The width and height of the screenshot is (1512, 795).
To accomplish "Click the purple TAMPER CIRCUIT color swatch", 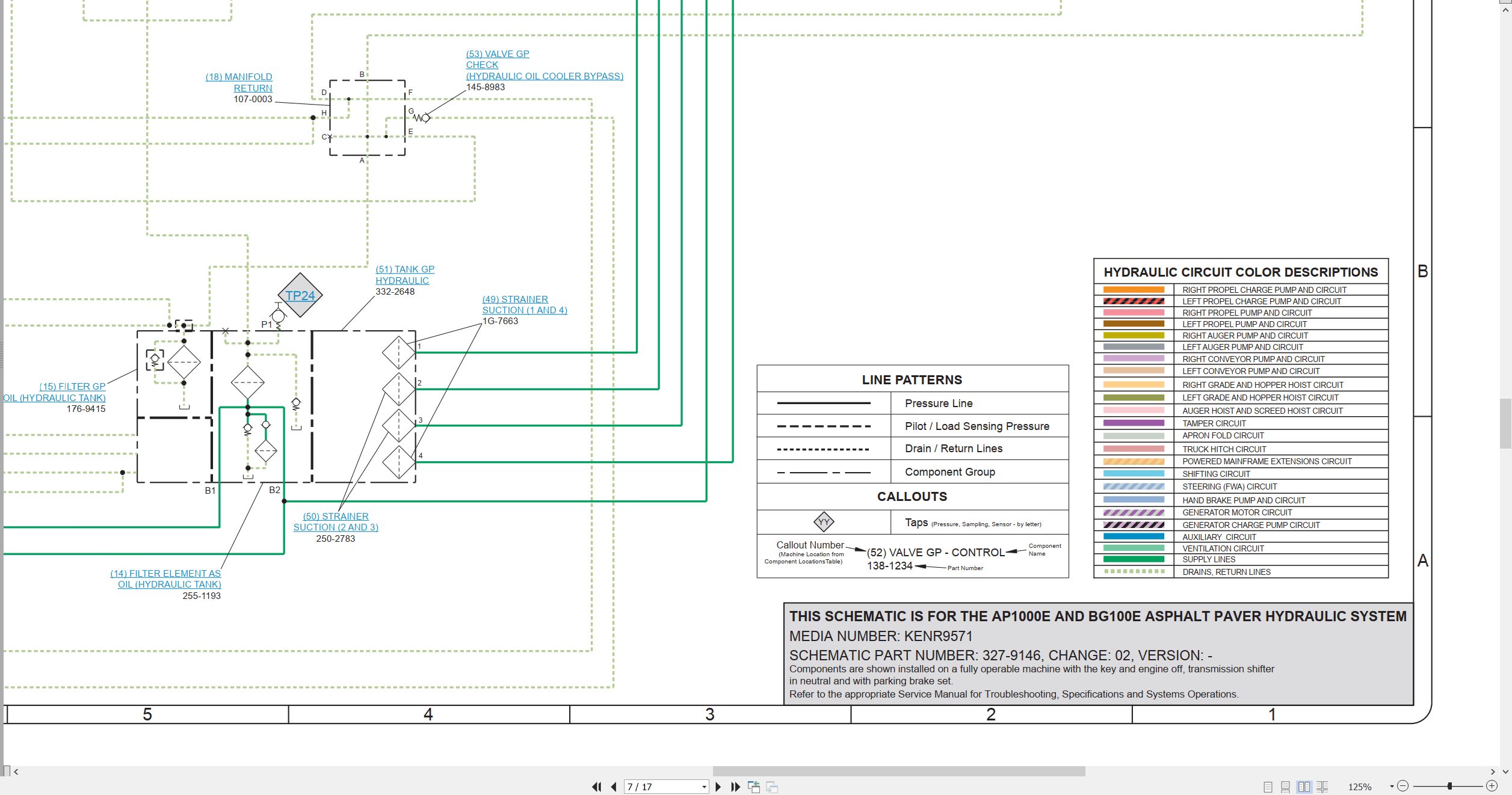I will [1134, 423].
